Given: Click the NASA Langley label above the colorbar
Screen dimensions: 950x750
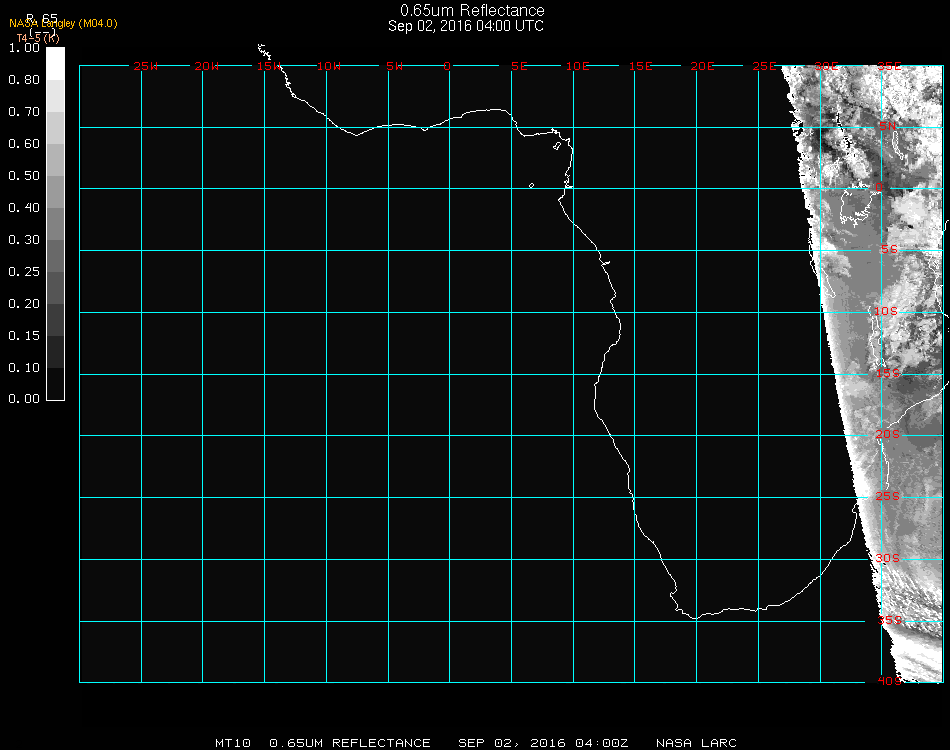Looking at the screenshot, I should click(63, 23).
